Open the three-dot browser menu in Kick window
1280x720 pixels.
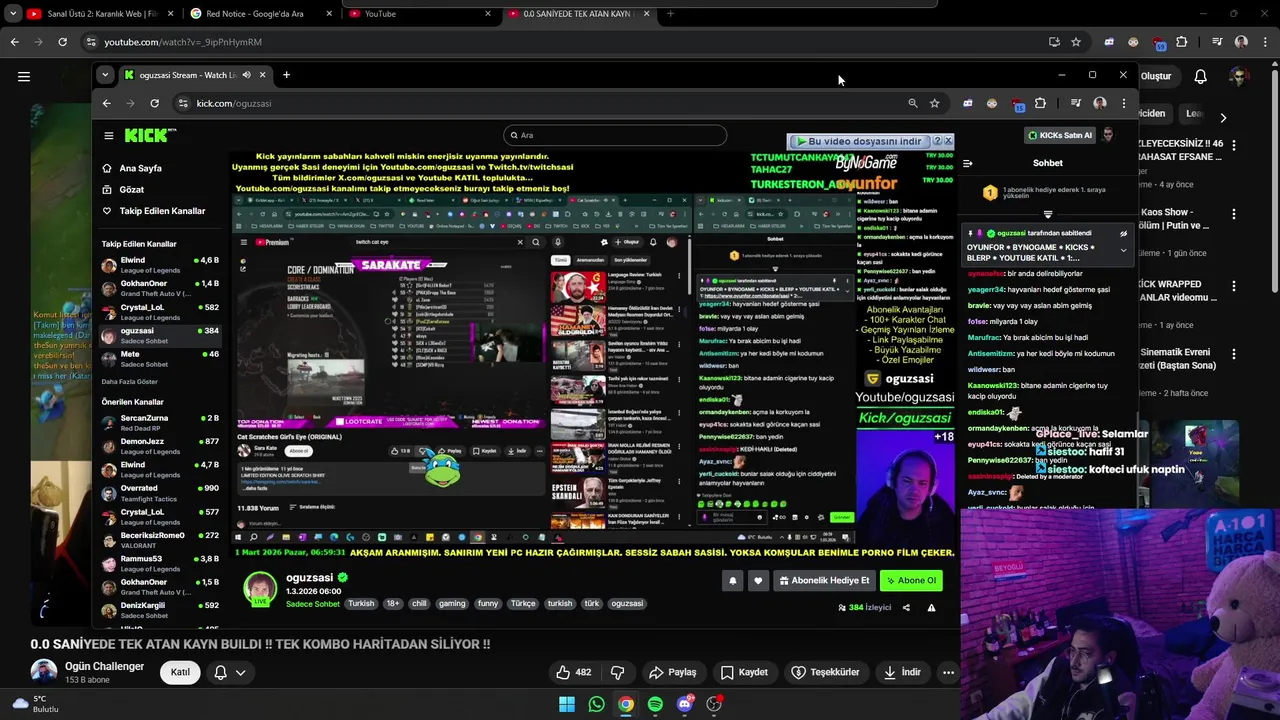(x=1123, y=103)
